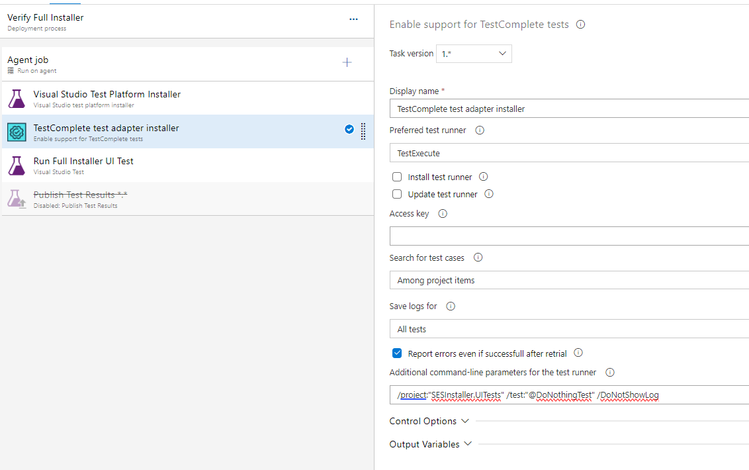Click the Access key input field
Viewport: 749px width, 470px height.
point(569,236)
